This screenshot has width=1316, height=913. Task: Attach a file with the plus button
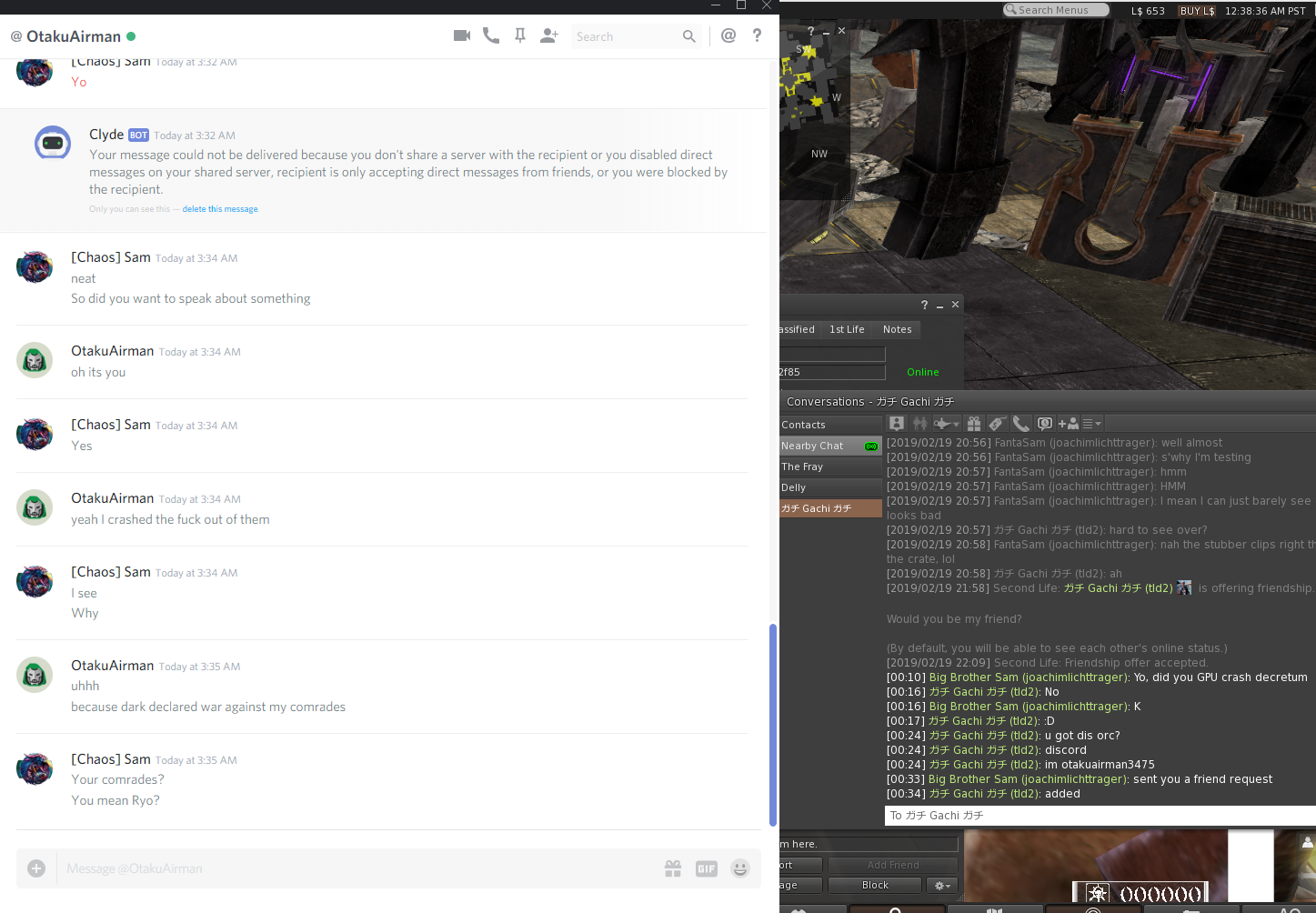[x=36, y=868]
